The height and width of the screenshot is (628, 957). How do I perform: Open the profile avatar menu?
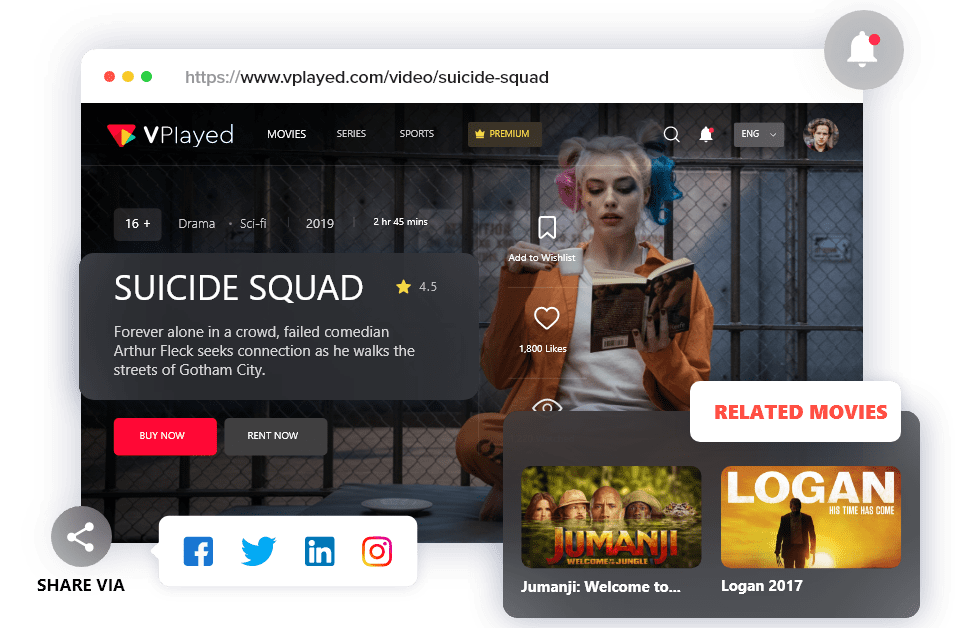822,134
